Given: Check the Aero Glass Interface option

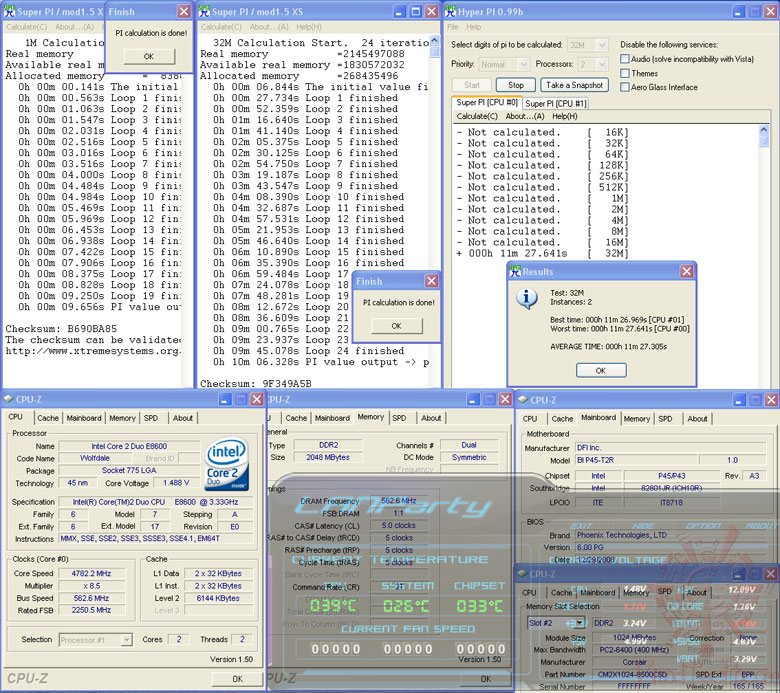Looking at the screenshot, I should [626, 87].
